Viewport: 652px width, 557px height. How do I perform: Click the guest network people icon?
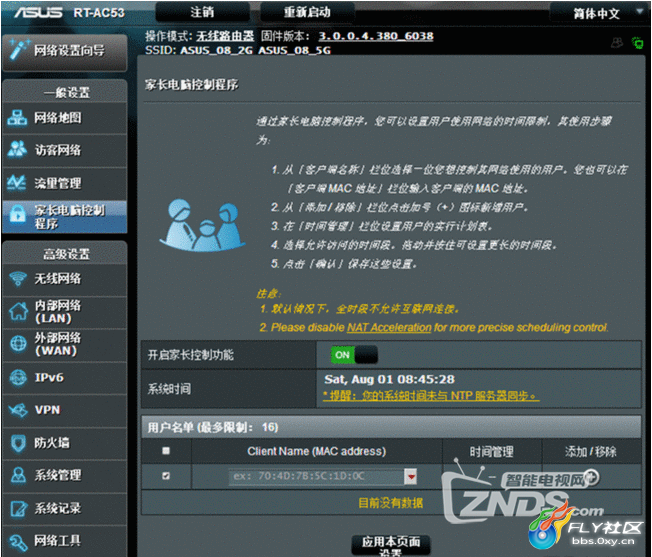pyautogui.click(x=17, y=150)
